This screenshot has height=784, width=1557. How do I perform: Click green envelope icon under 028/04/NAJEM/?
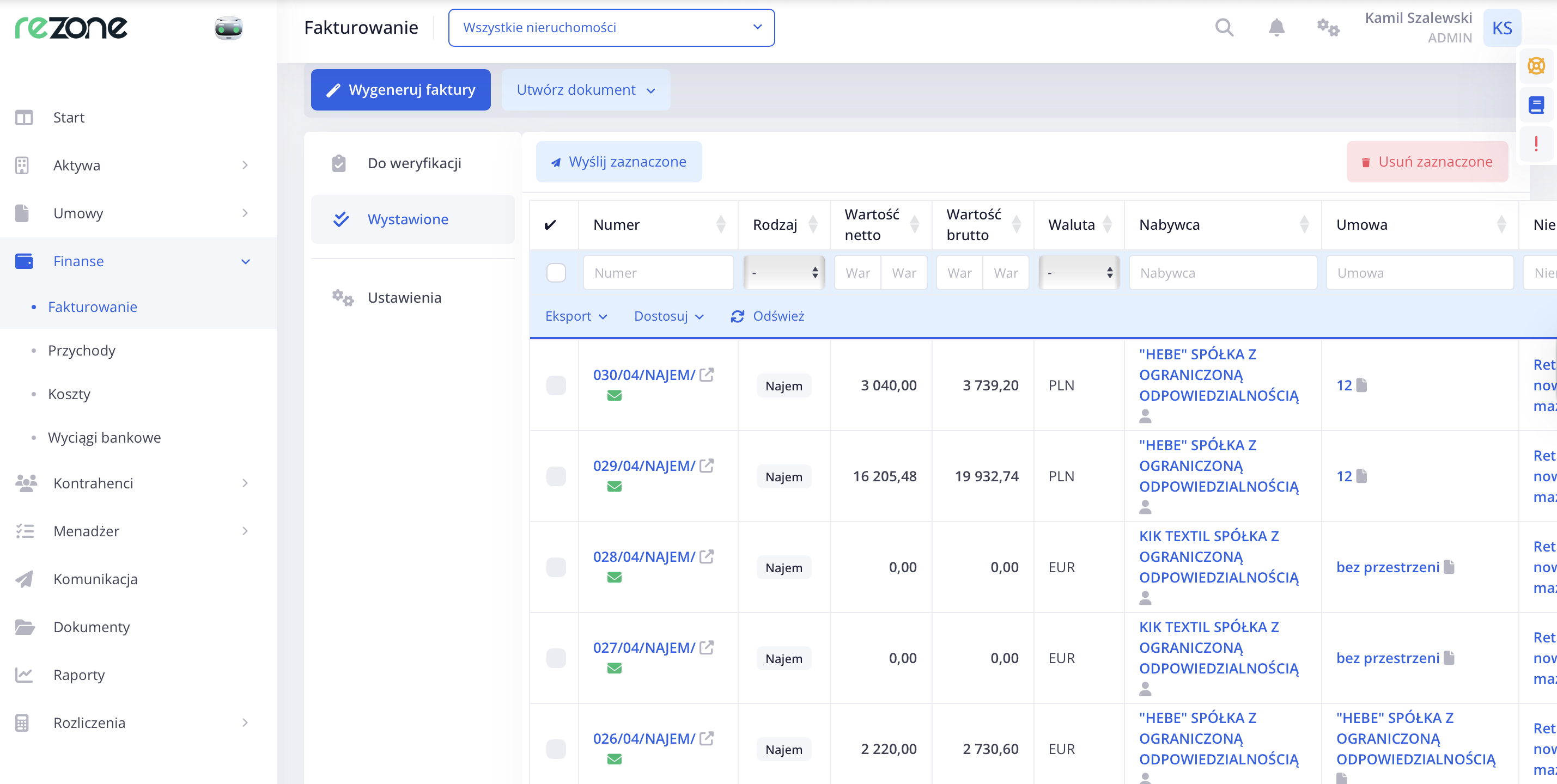[x=614, y=578]
